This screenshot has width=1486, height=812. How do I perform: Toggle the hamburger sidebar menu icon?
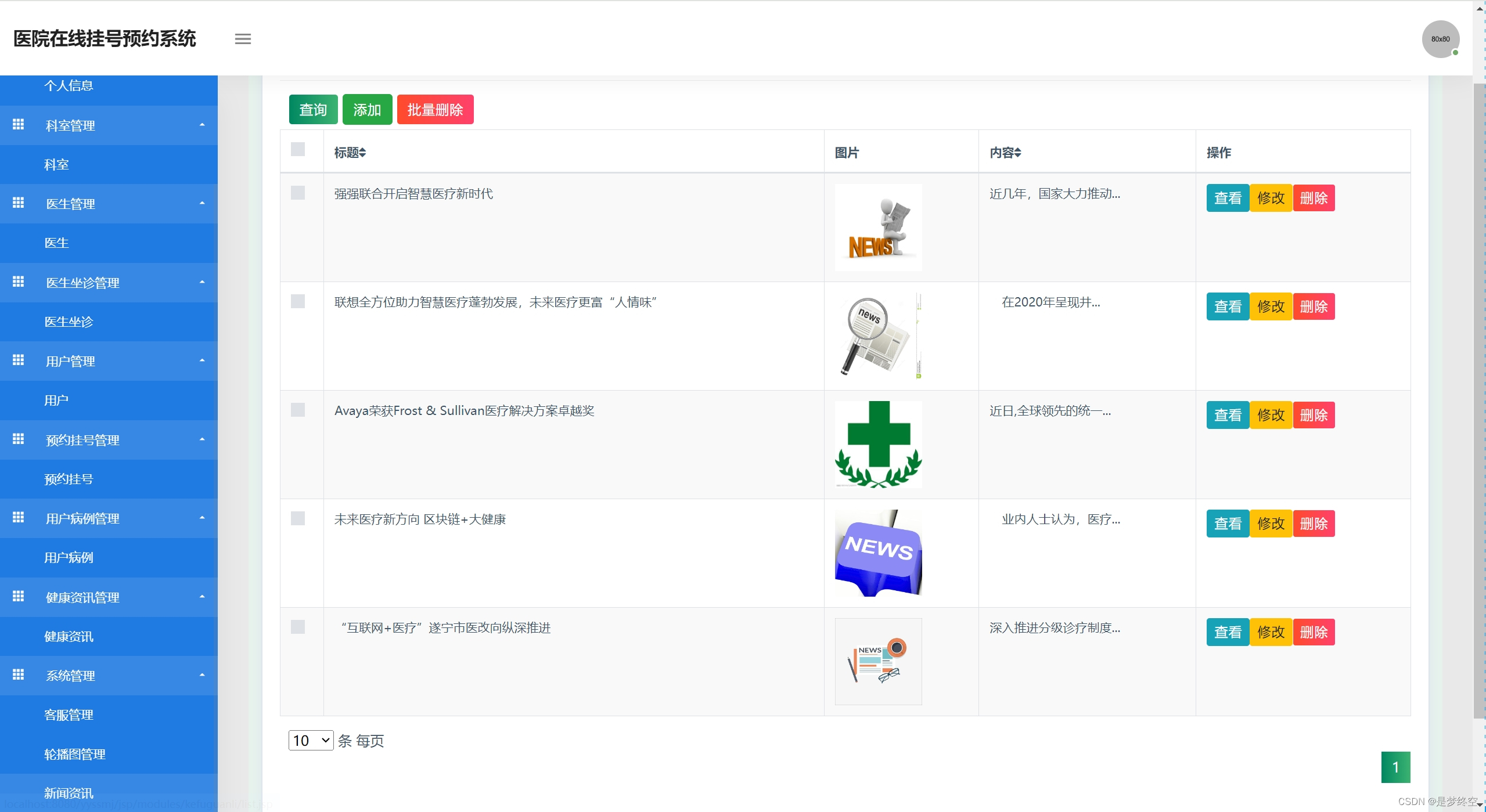click(x=243, y=39)
